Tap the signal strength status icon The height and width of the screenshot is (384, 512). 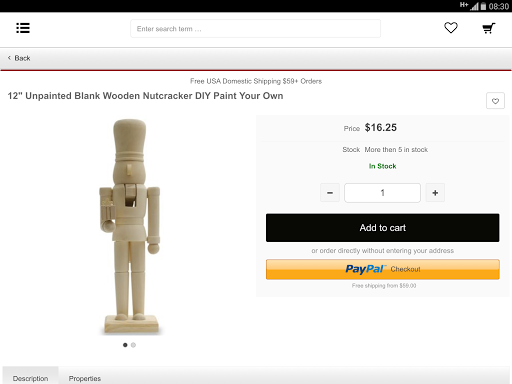(x=474, y=6)
